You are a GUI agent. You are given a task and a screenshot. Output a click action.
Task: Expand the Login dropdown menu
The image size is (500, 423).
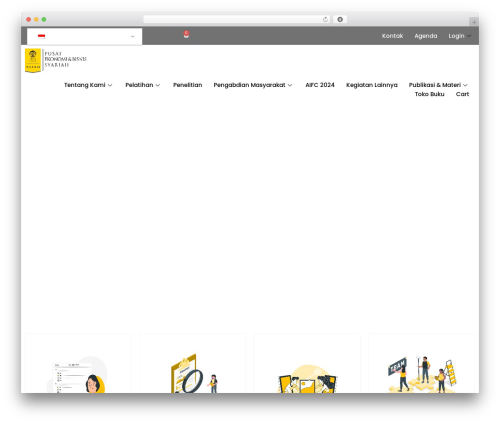(x=459, y=36)
